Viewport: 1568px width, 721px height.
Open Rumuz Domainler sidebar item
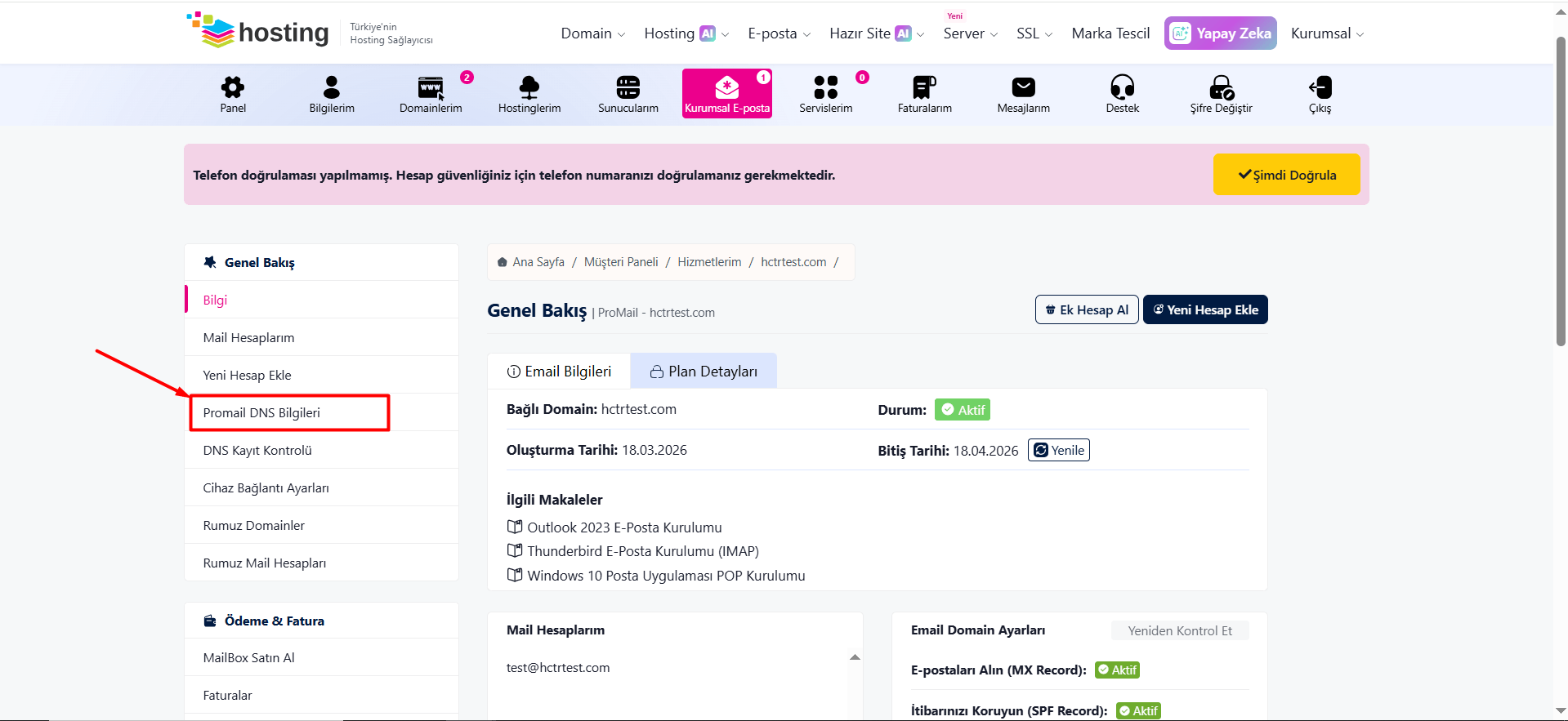[321, 525]
